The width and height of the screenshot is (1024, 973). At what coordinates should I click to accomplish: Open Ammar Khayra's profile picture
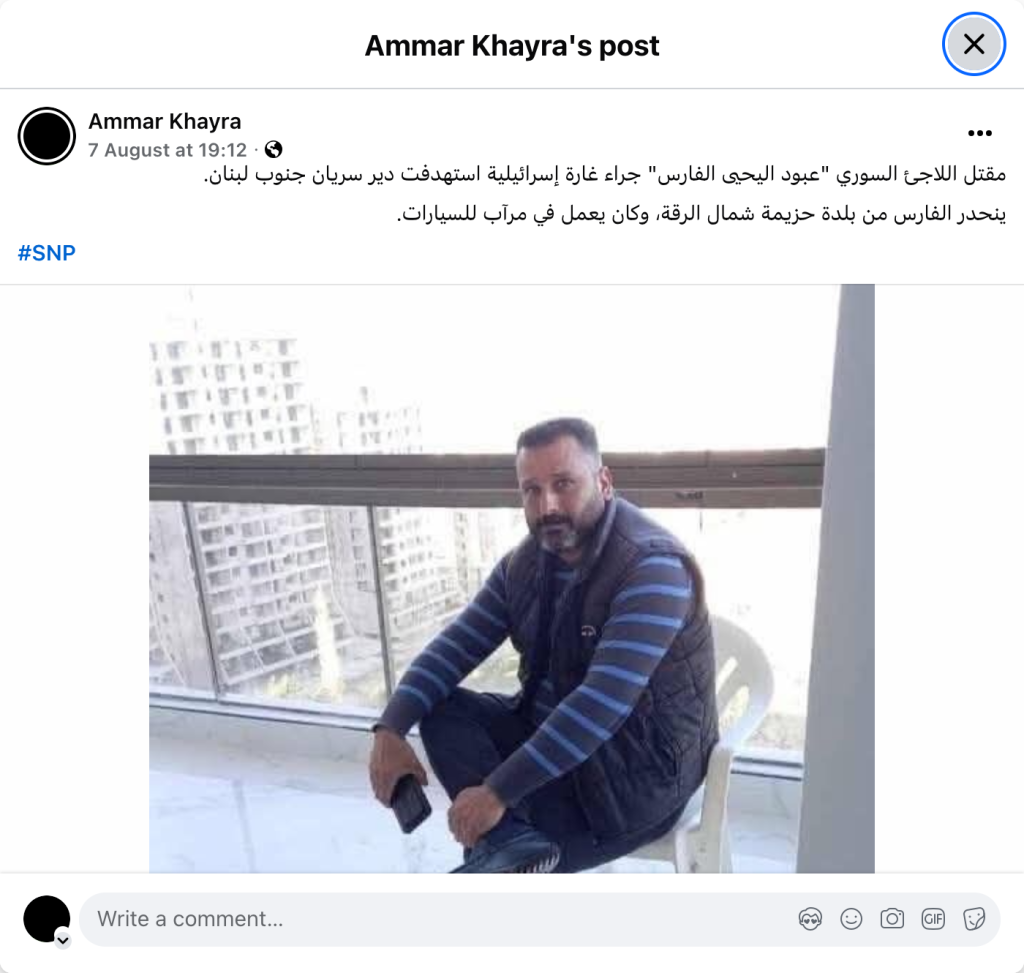tap(46, 136)
